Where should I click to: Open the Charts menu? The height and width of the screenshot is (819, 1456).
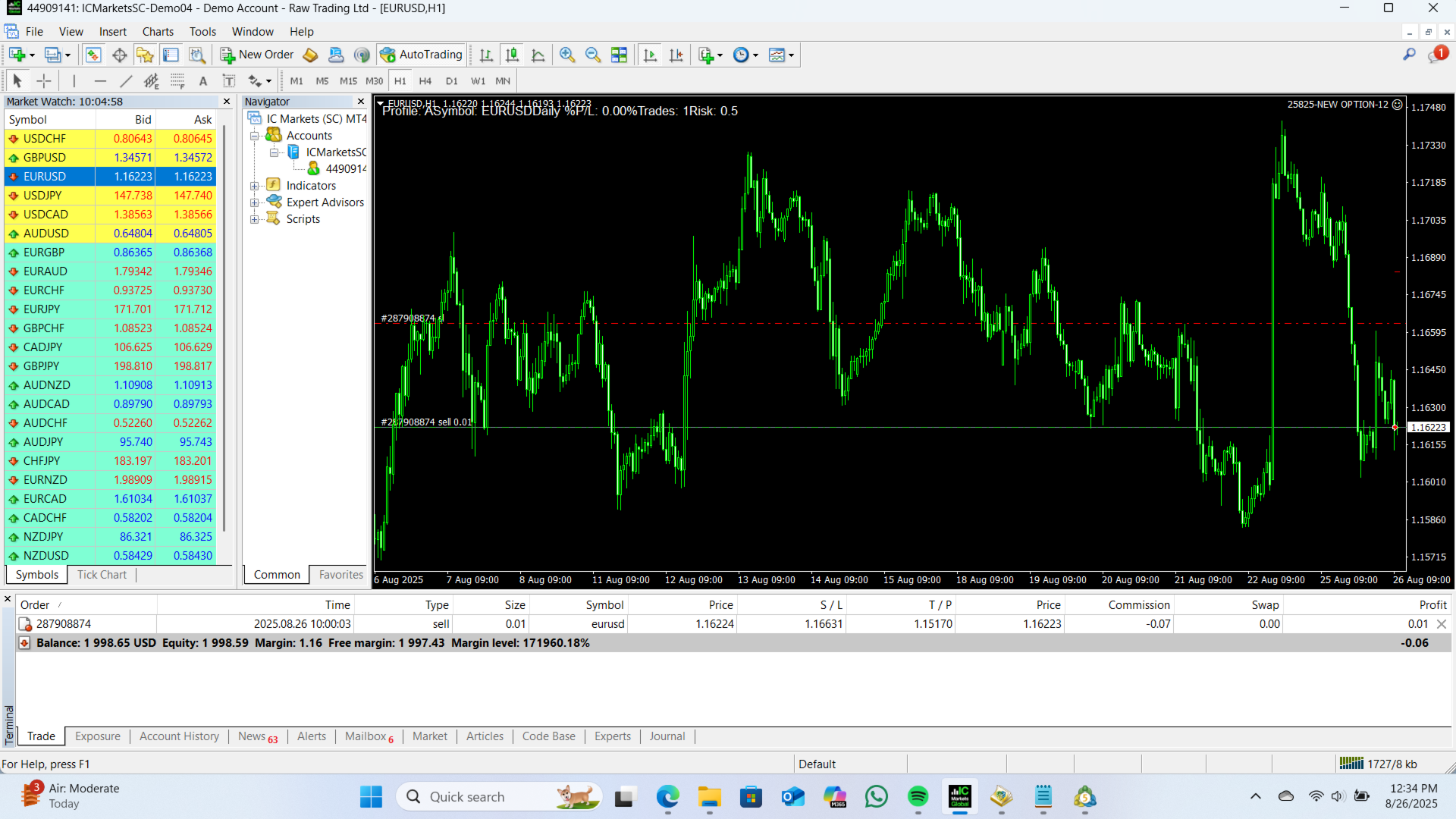click(157, 31)
